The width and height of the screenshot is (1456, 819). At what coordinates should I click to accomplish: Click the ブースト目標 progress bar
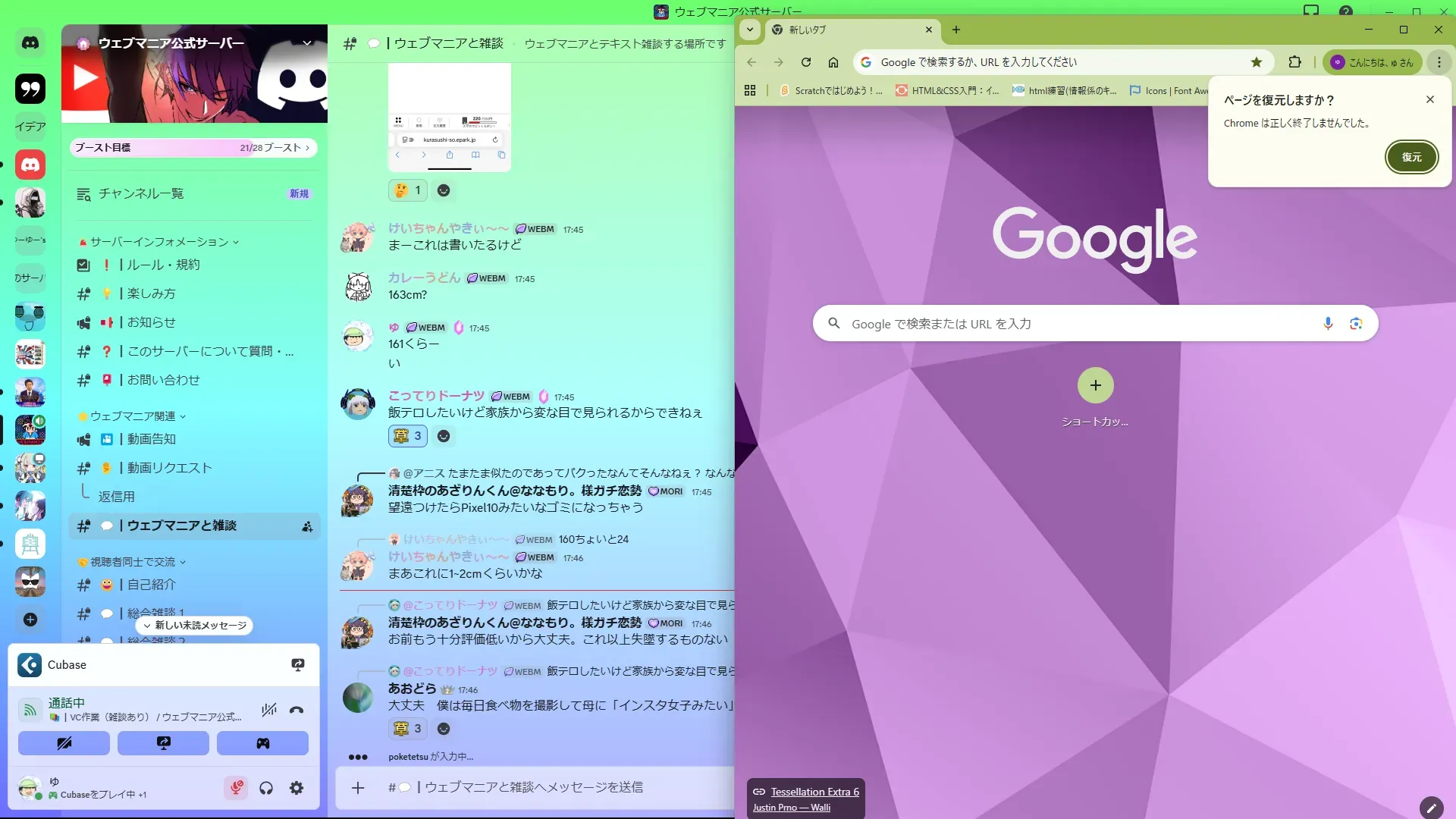[193, 148]
